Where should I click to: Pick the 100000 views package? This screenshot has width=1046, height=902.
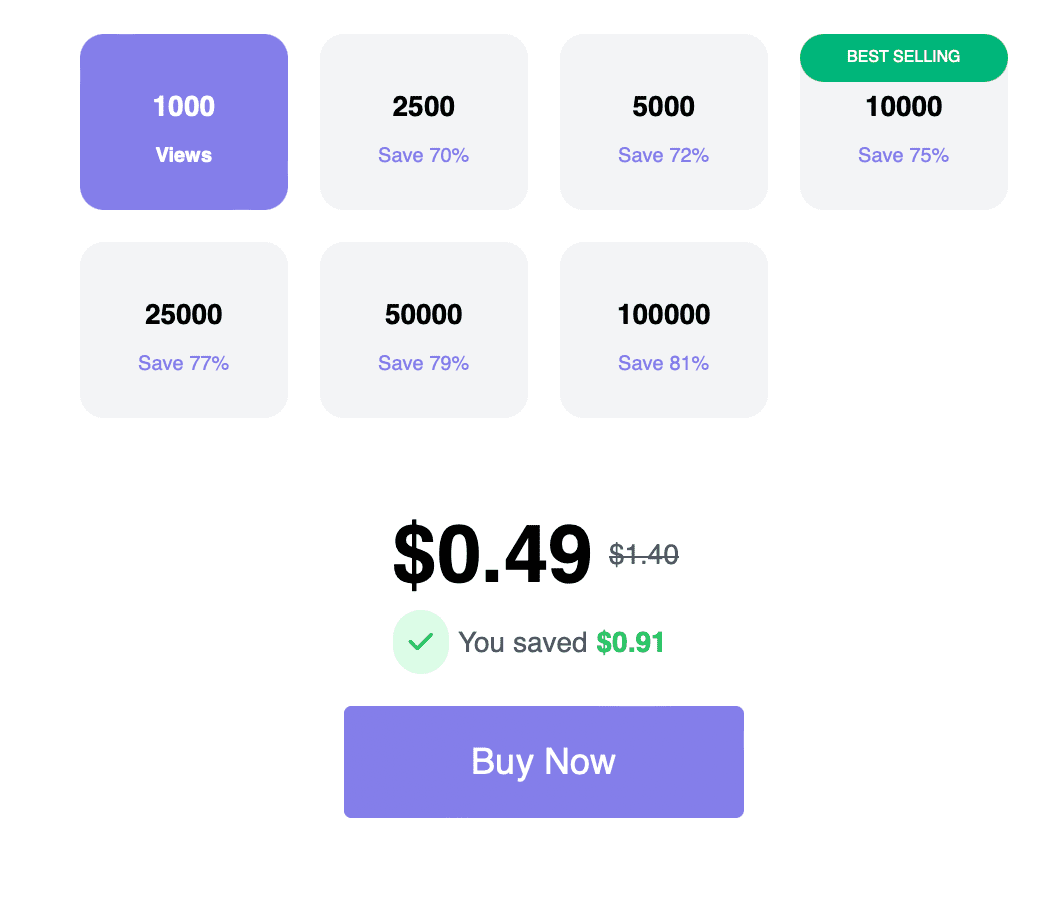pos(664,330)
